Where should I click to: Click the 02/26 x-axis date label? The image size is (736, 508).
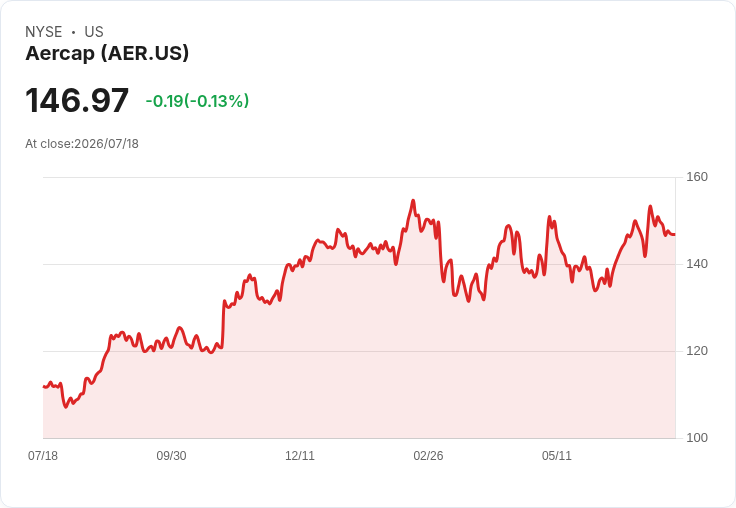pyautogui.click(x=428, y=455)
